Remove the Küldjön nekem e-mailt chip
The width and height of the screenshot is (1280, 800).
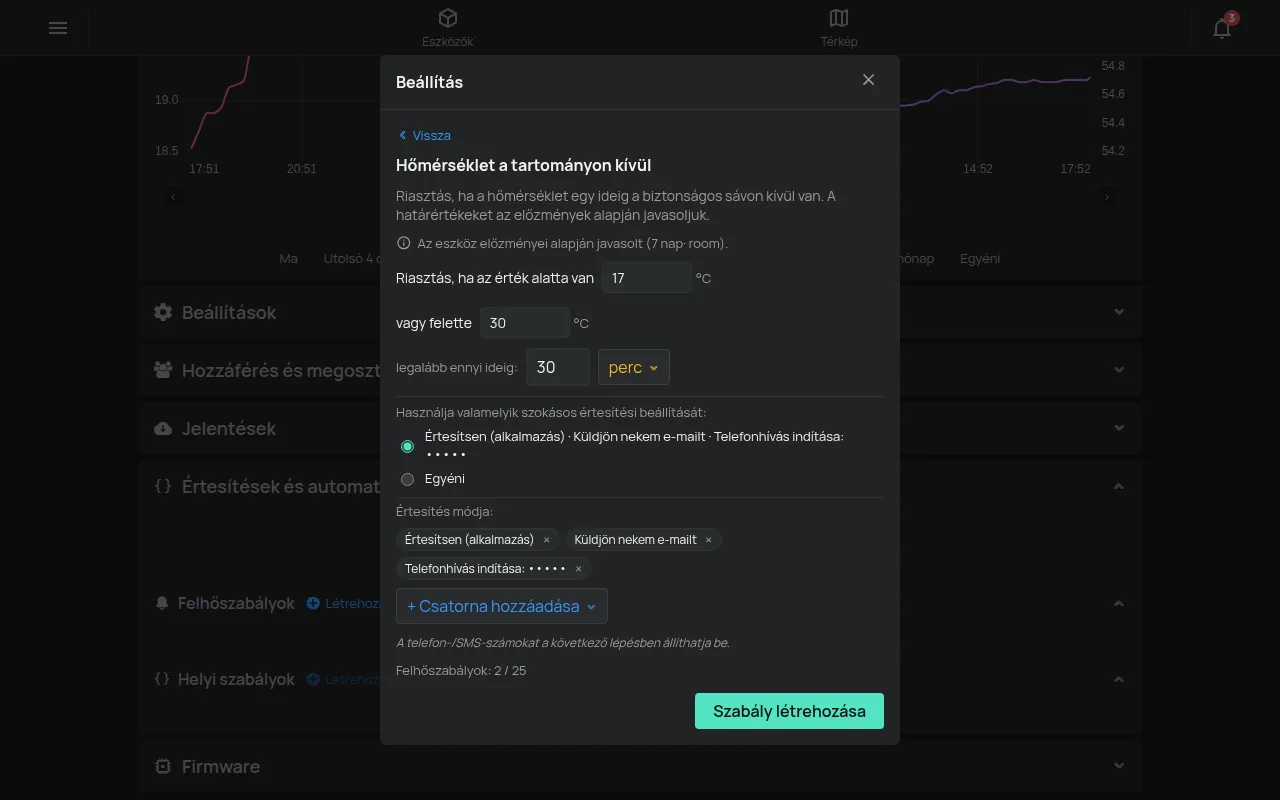click(x=708, y=540)
